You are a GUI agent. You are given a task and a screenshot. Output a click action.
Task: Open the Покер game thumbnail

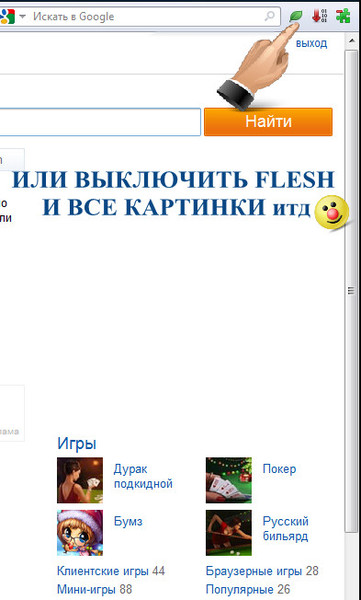tap(229, 480)
